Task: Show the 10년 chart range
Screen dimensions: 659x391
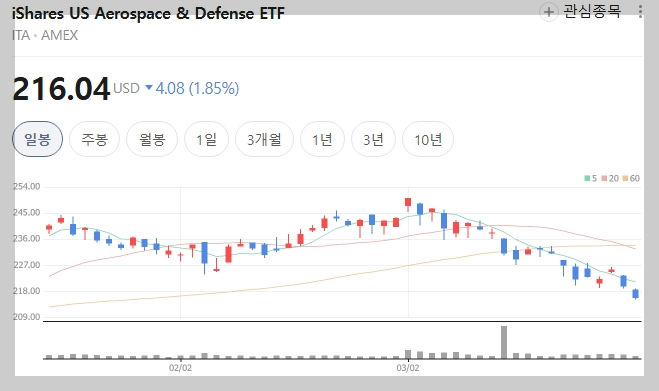Action: pos(428,139)
